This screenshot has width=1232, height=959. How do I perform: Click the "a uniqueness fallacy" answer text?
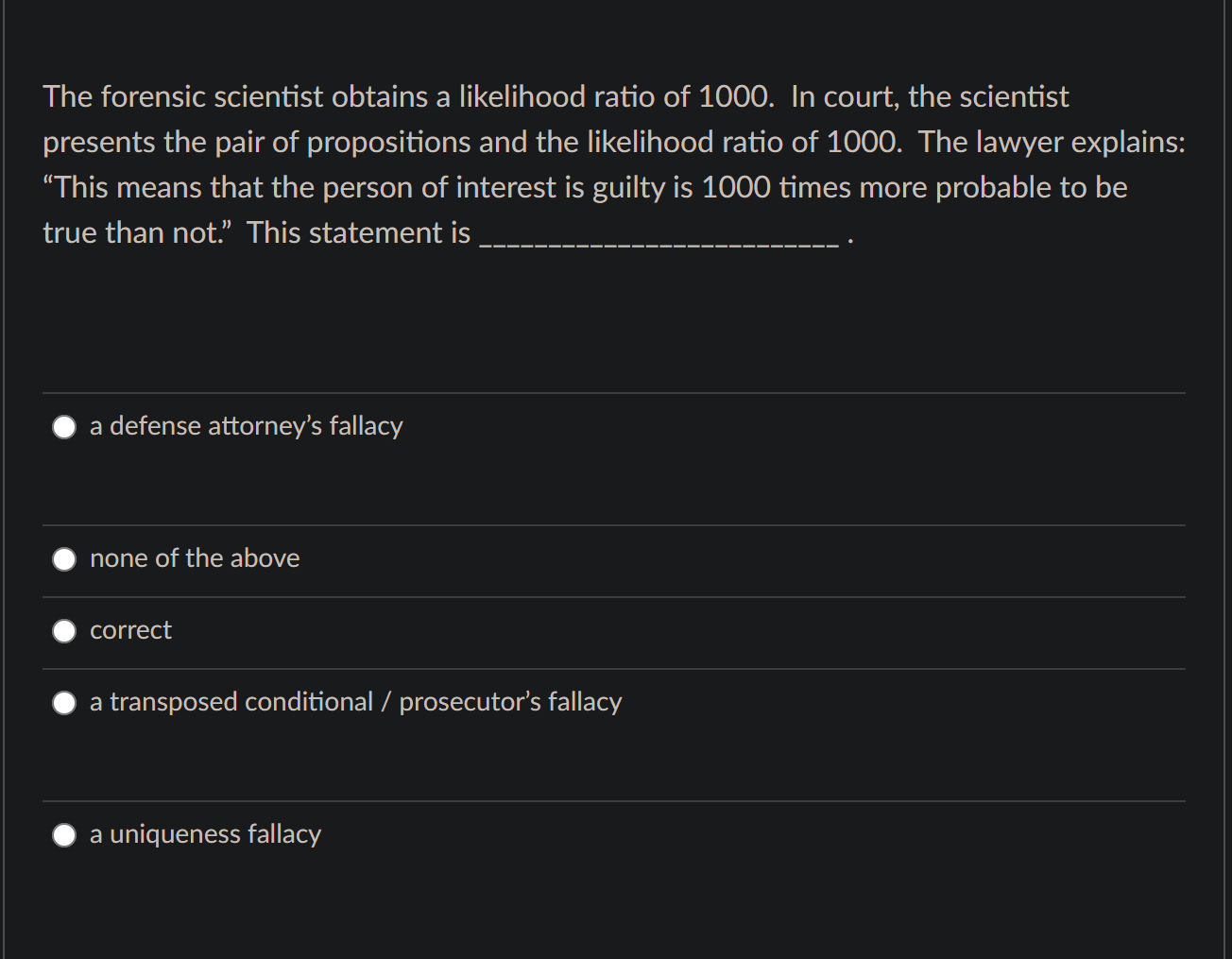pos(205,834)
